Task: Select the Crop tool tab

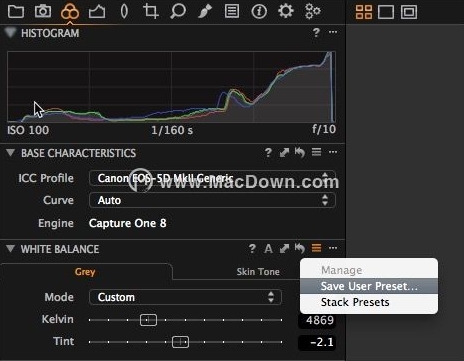Action: tap(150, 11)
